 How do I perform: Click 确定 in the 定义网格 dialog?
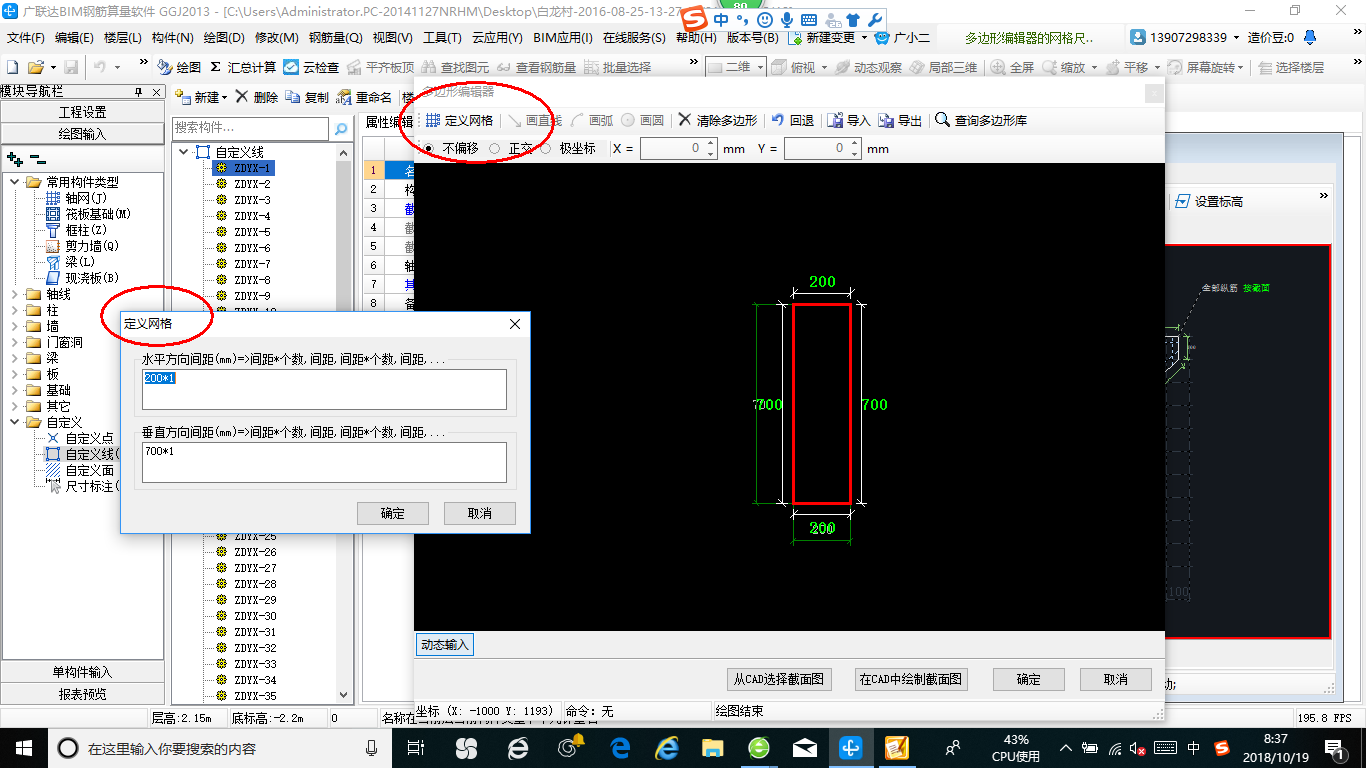click(x=393, y=513)
